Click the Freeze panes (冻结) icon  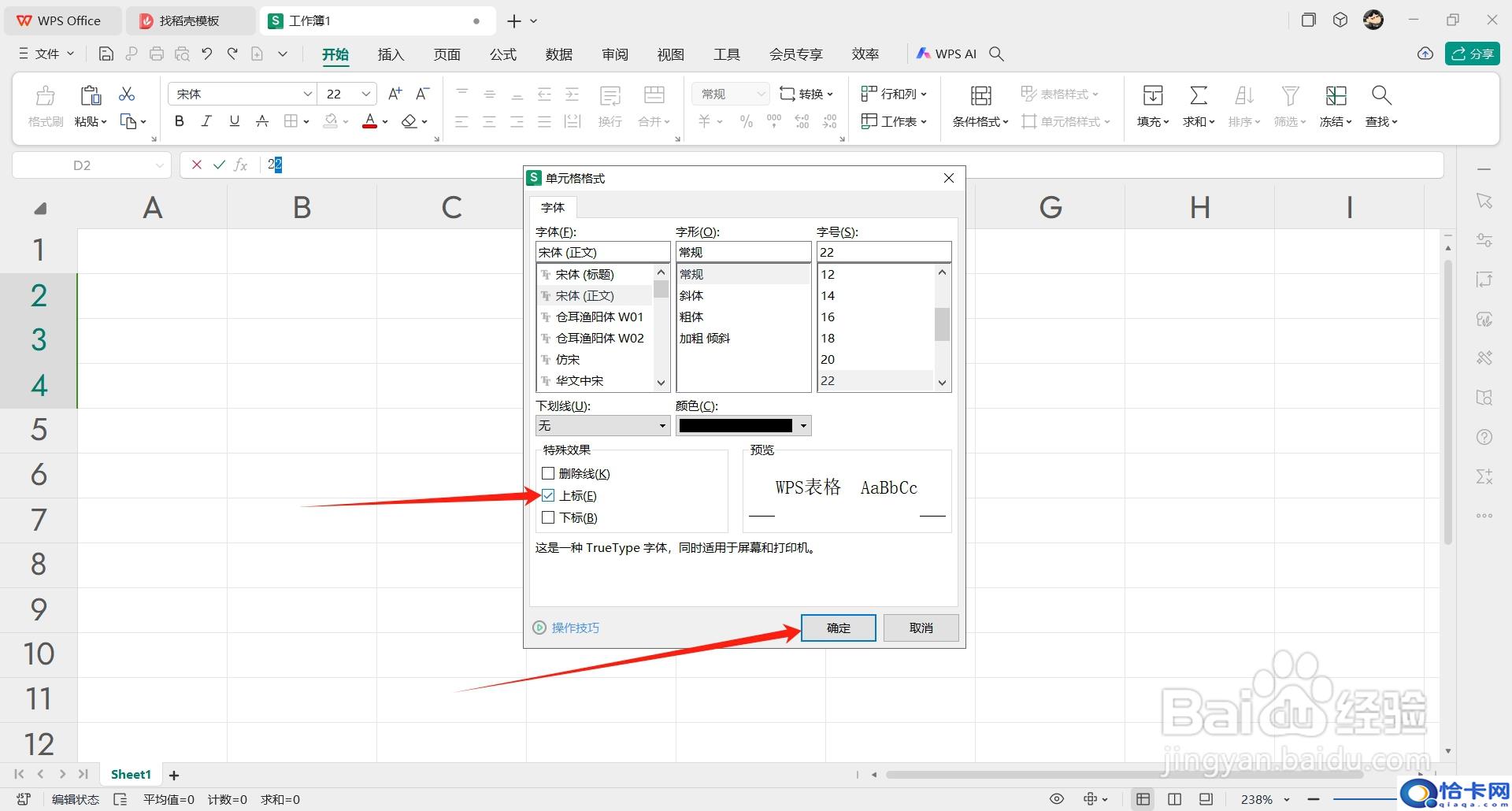(x=1336, y=96)
